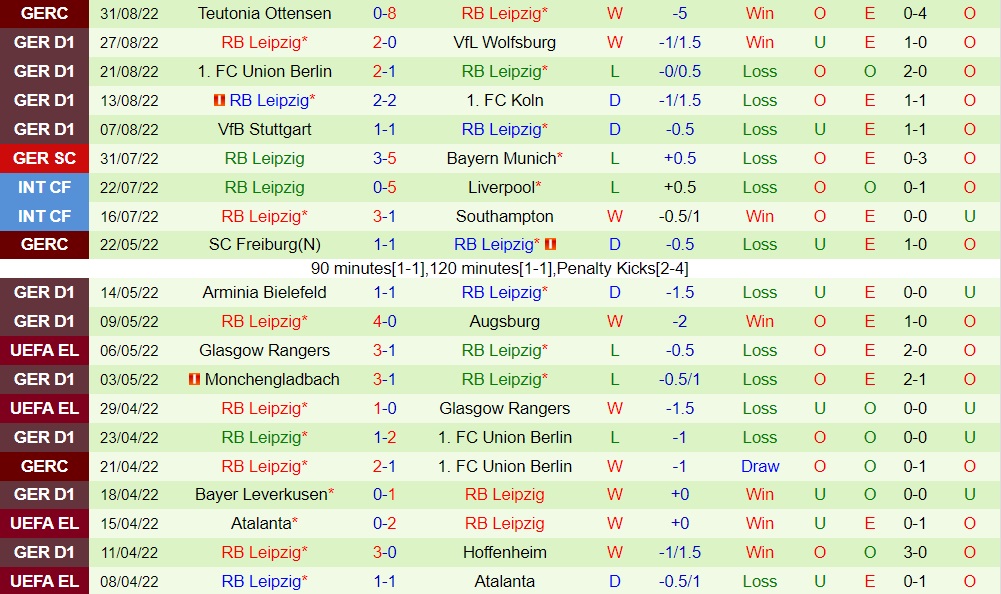Select the VfB Stuttgart team name
1001x594 pixels.
coord(265,129)
